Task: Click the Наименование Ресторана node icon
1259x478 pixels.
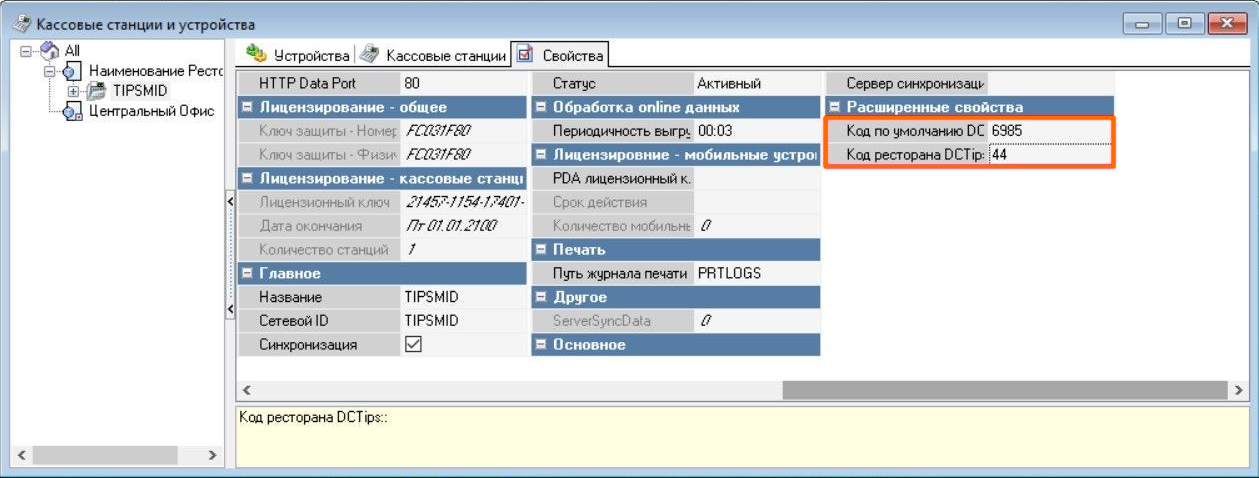Action: pos(71,72)
